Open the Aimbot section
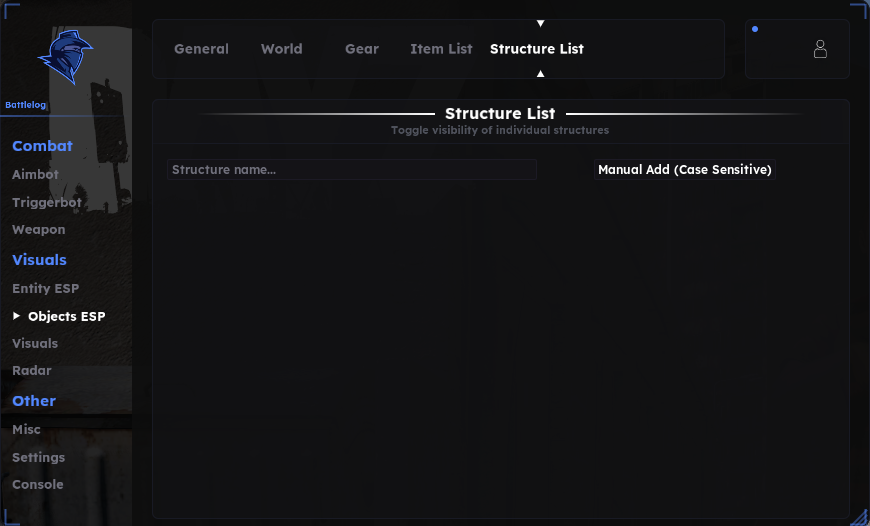Screen dimensions: 870x526 [x=36, y=174]
